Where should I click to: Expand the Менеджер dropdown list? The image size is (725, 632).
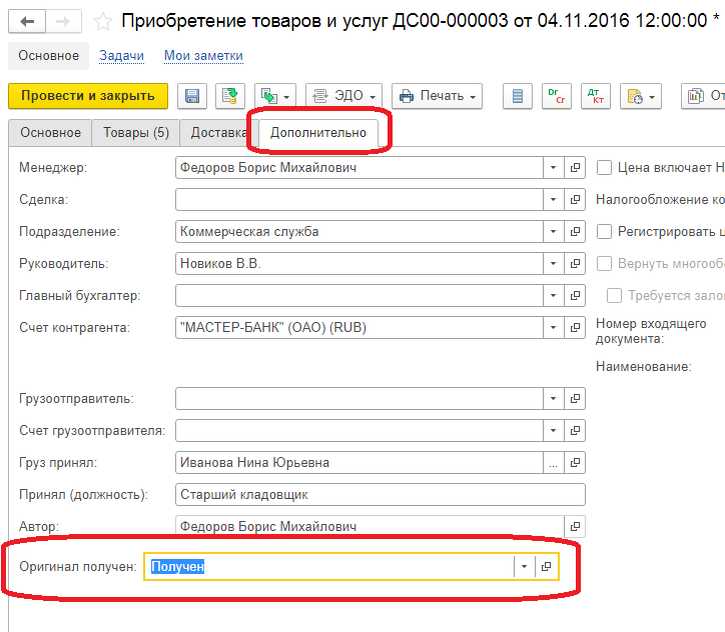pyautogui.click(x=553, y=167)
